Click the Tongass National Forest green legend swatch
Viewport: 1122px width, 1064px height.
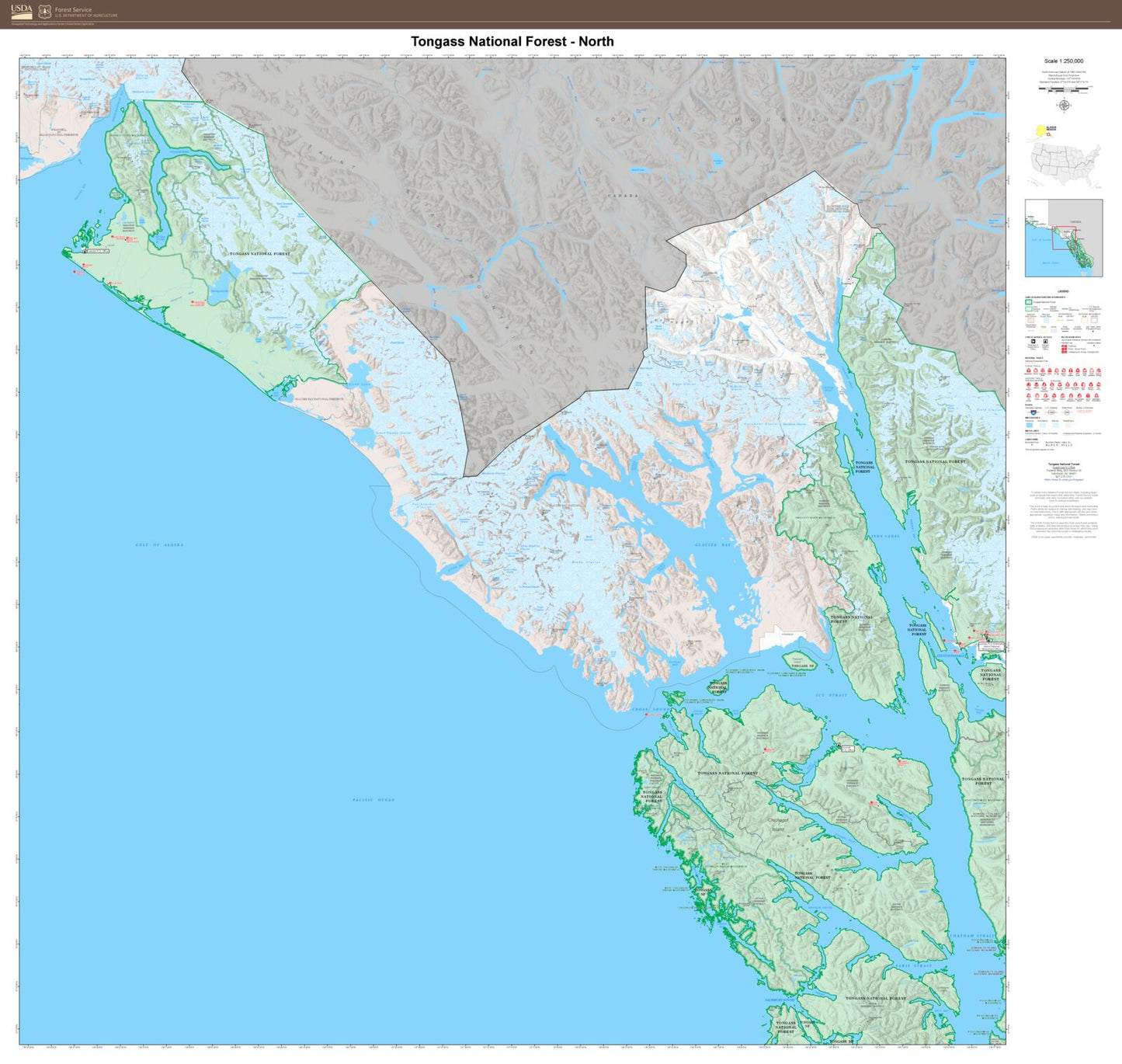[x=1029, y=302]
